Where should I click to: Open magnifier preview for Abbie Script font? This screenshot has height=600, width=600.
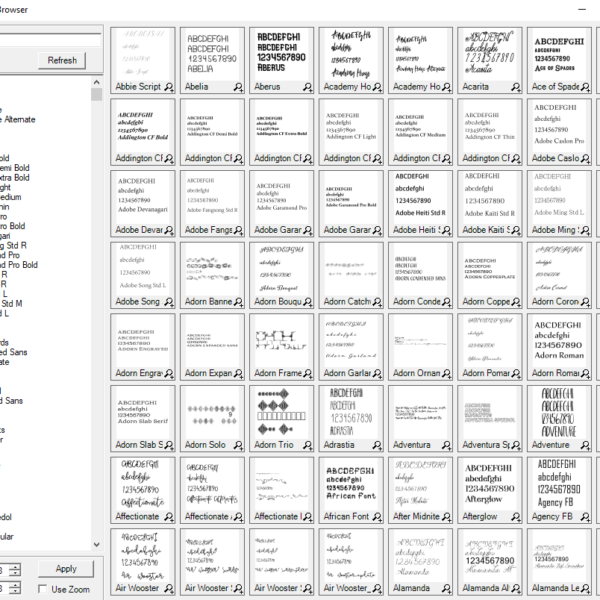169,87
